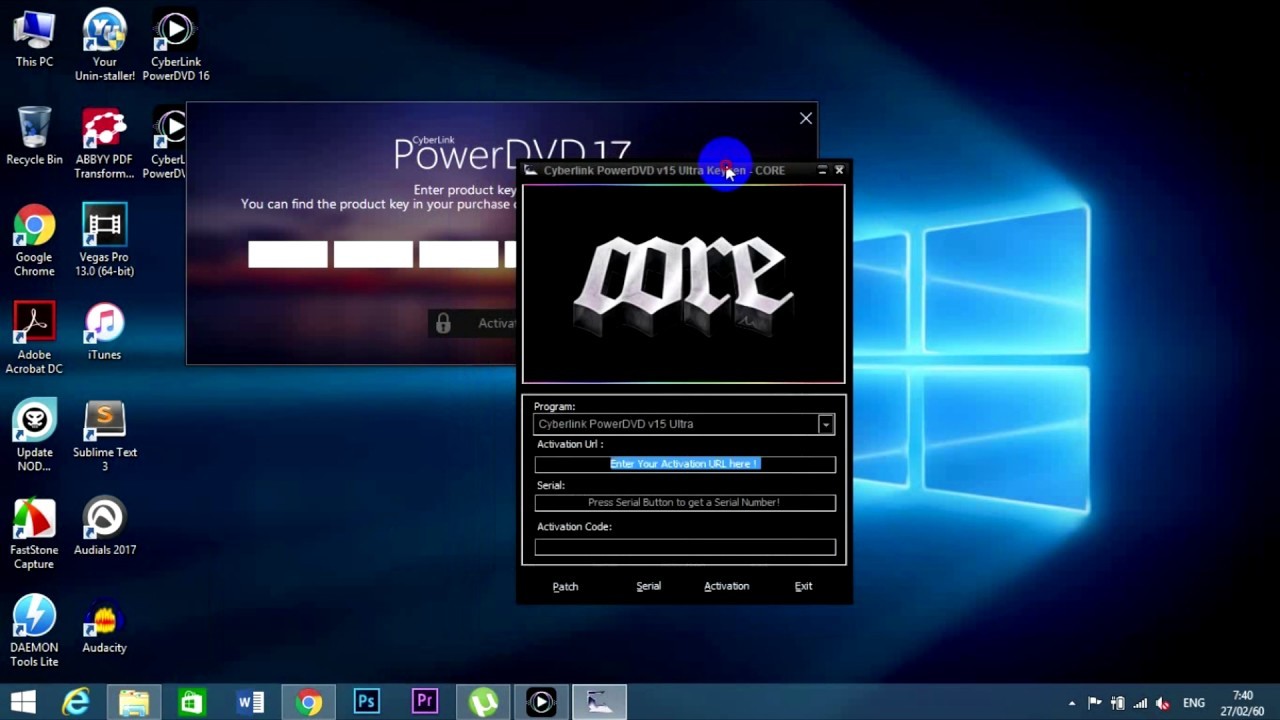The height and width of the screenshot is (720, 1280).
Task: Expand the Program dropdown in keygen
Action: tap(826, 424)
